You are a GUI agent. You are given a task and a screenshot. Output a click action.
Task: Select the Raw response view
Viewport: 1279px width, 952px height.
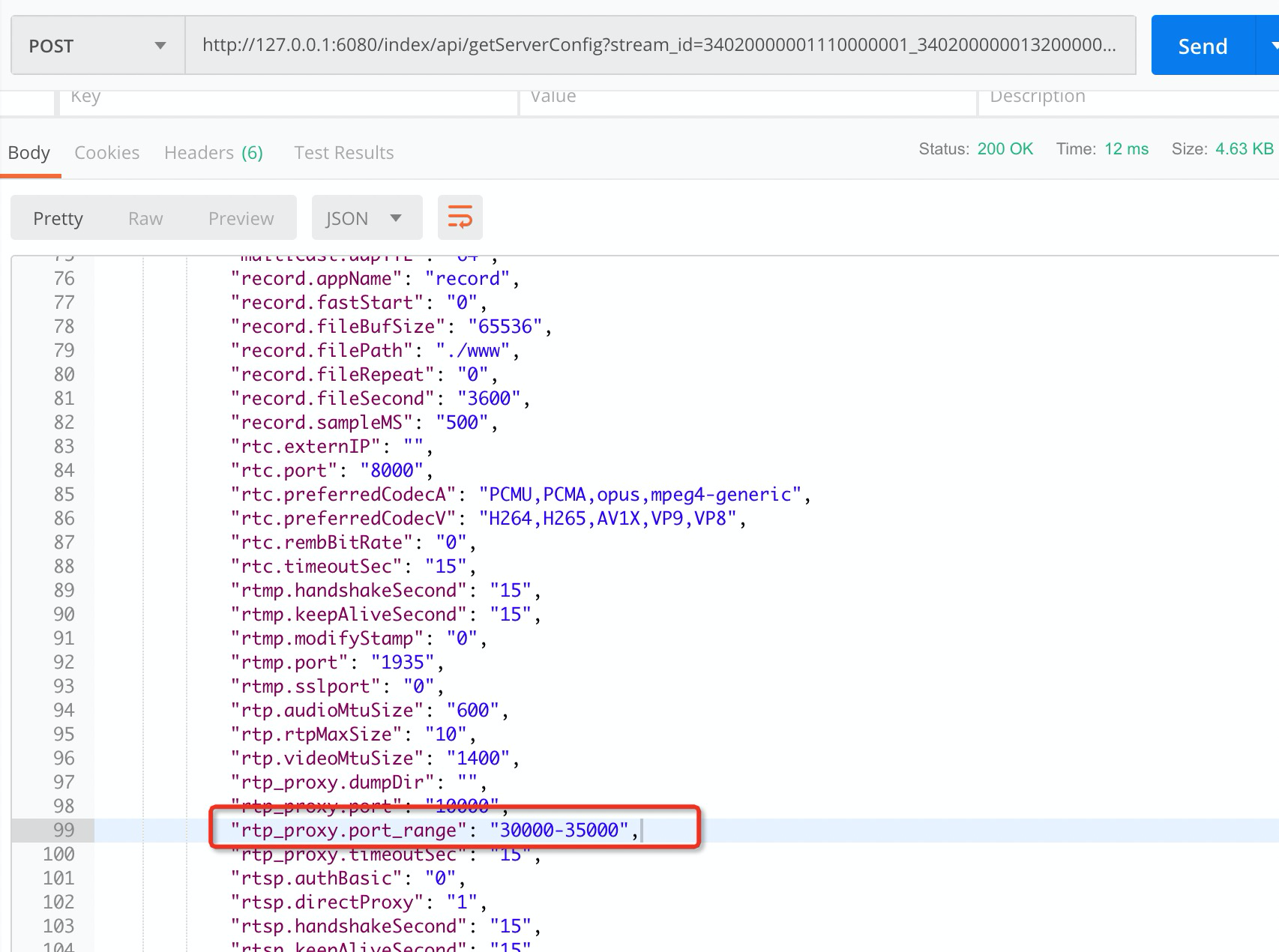click(145, 218)
